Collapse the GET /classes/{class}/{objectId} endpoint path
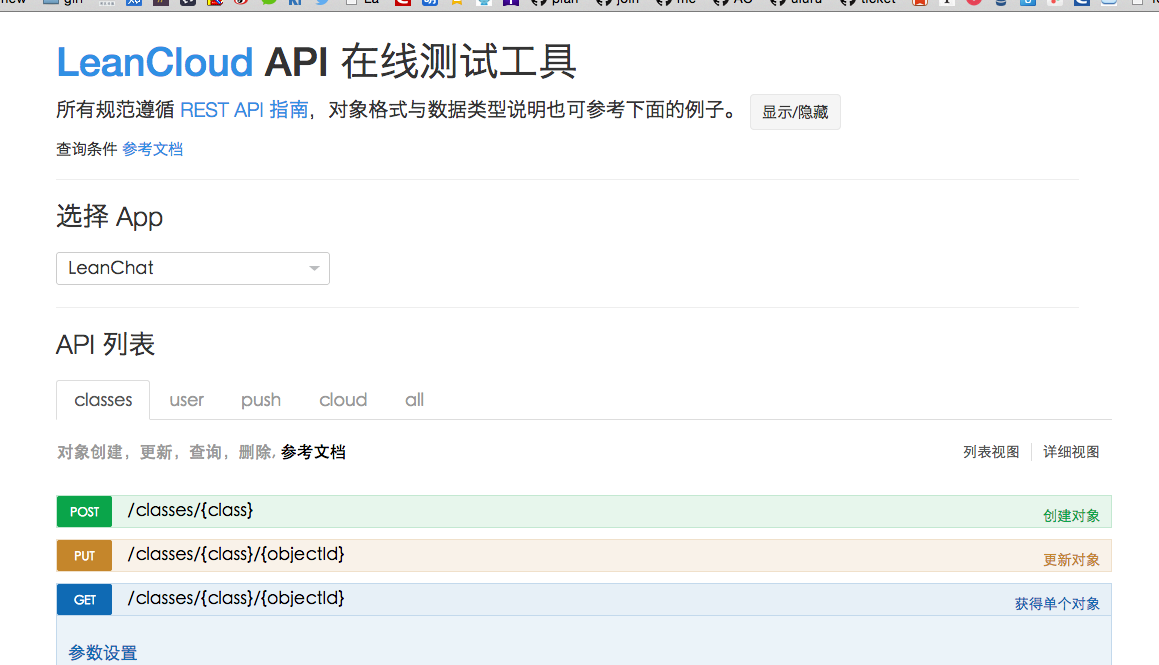The height and width of the screenshot is (665, 1159). [236, 598]
